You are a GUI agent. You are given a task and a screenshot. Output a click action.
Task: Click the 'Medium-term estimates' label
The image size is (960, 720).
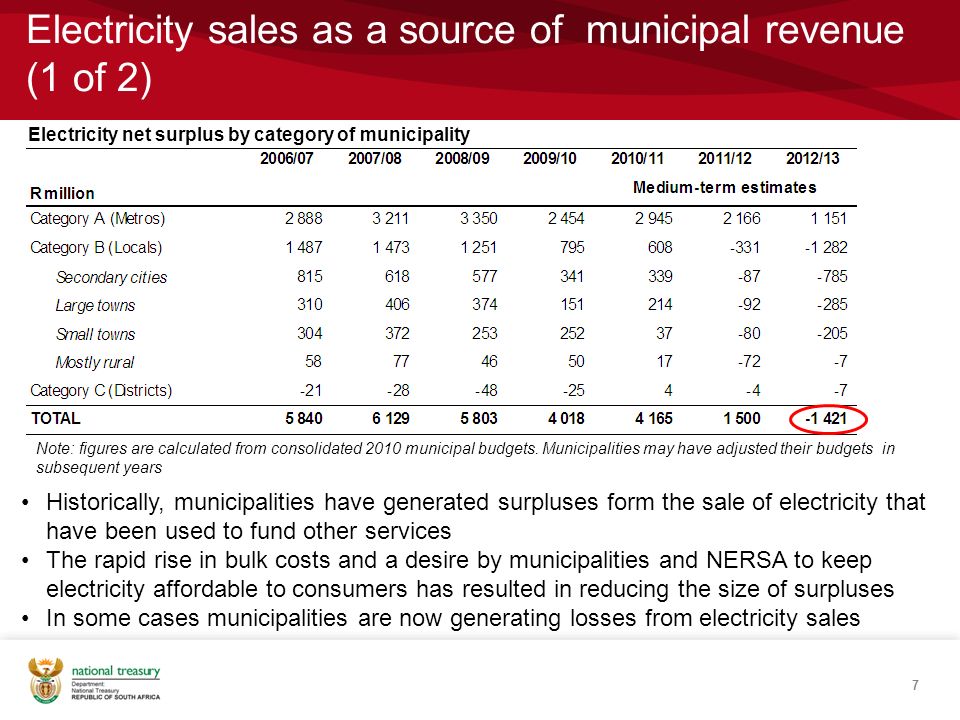click(x=725, y=187)
